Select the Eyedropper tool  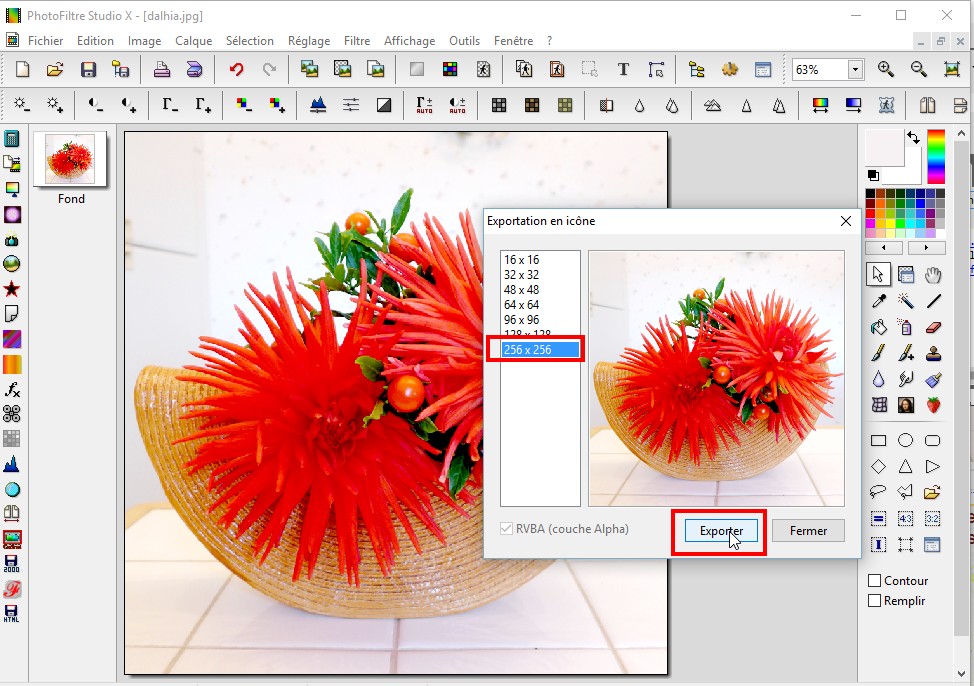[x=878, y=301]
